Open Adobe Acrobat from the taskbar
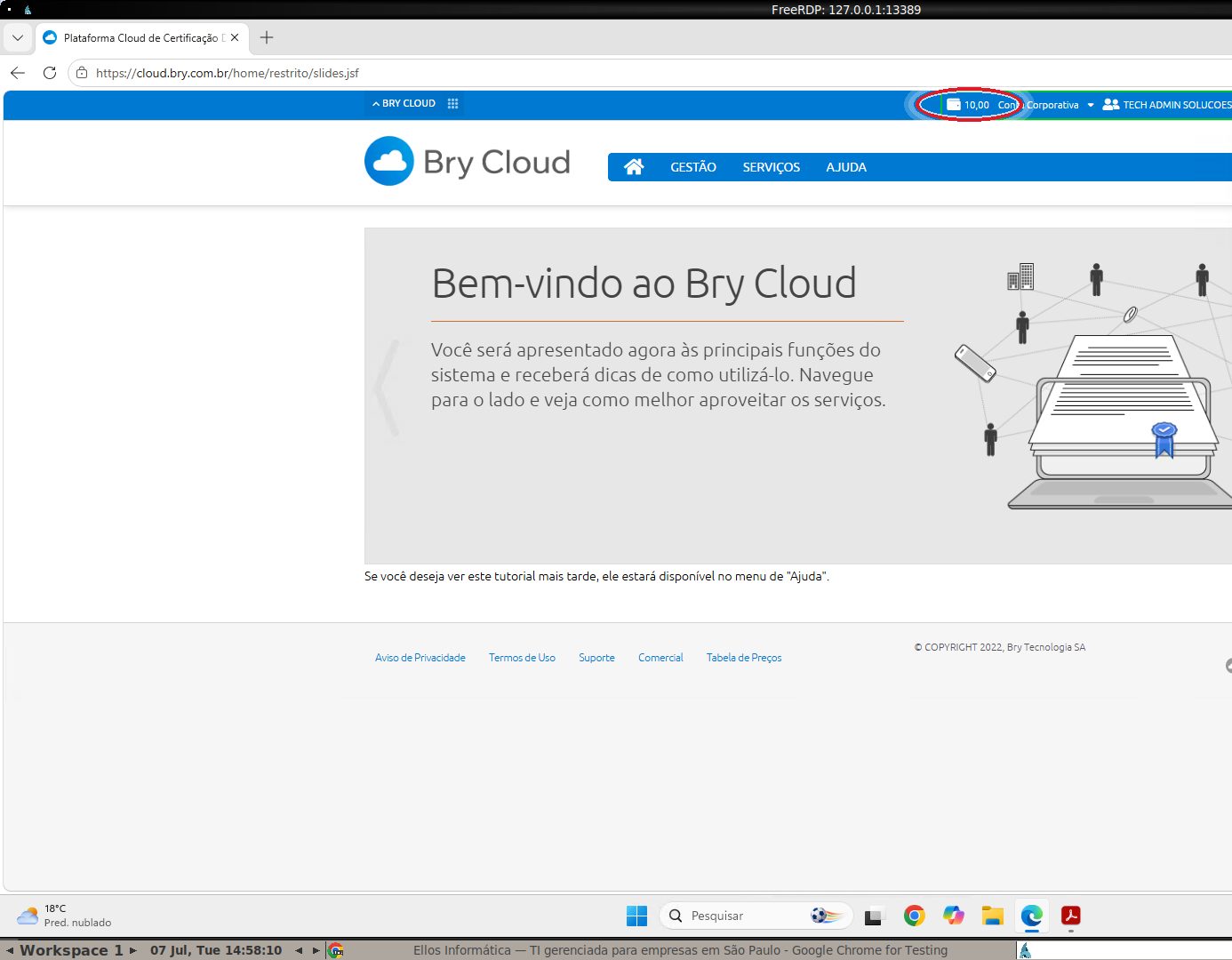The image size is (1232, 960). [x=1071, y=916]
